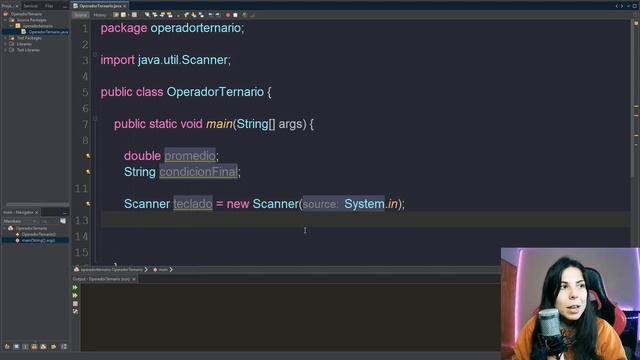Open the Projects panel tab

[x=7, y=6]
